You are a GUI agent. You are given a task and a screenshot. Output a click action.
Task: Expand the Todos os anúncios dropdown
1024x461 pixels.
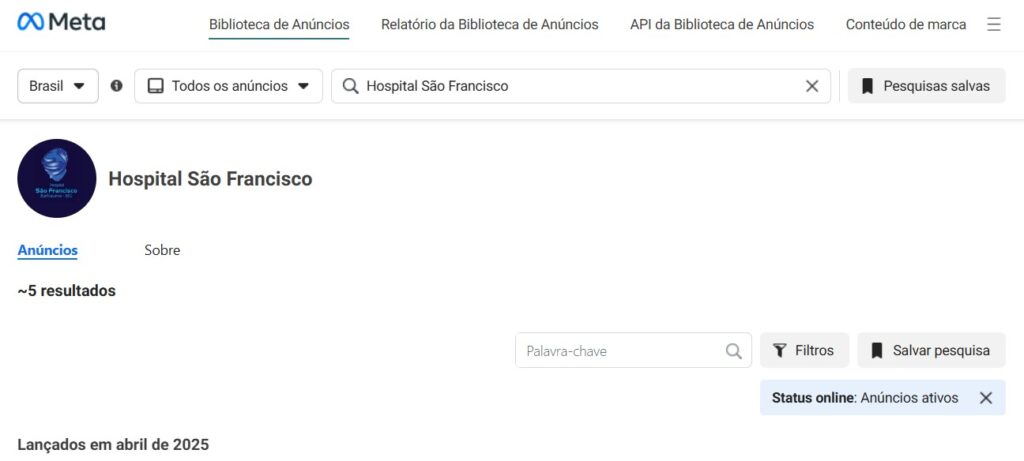pos(229,86)
